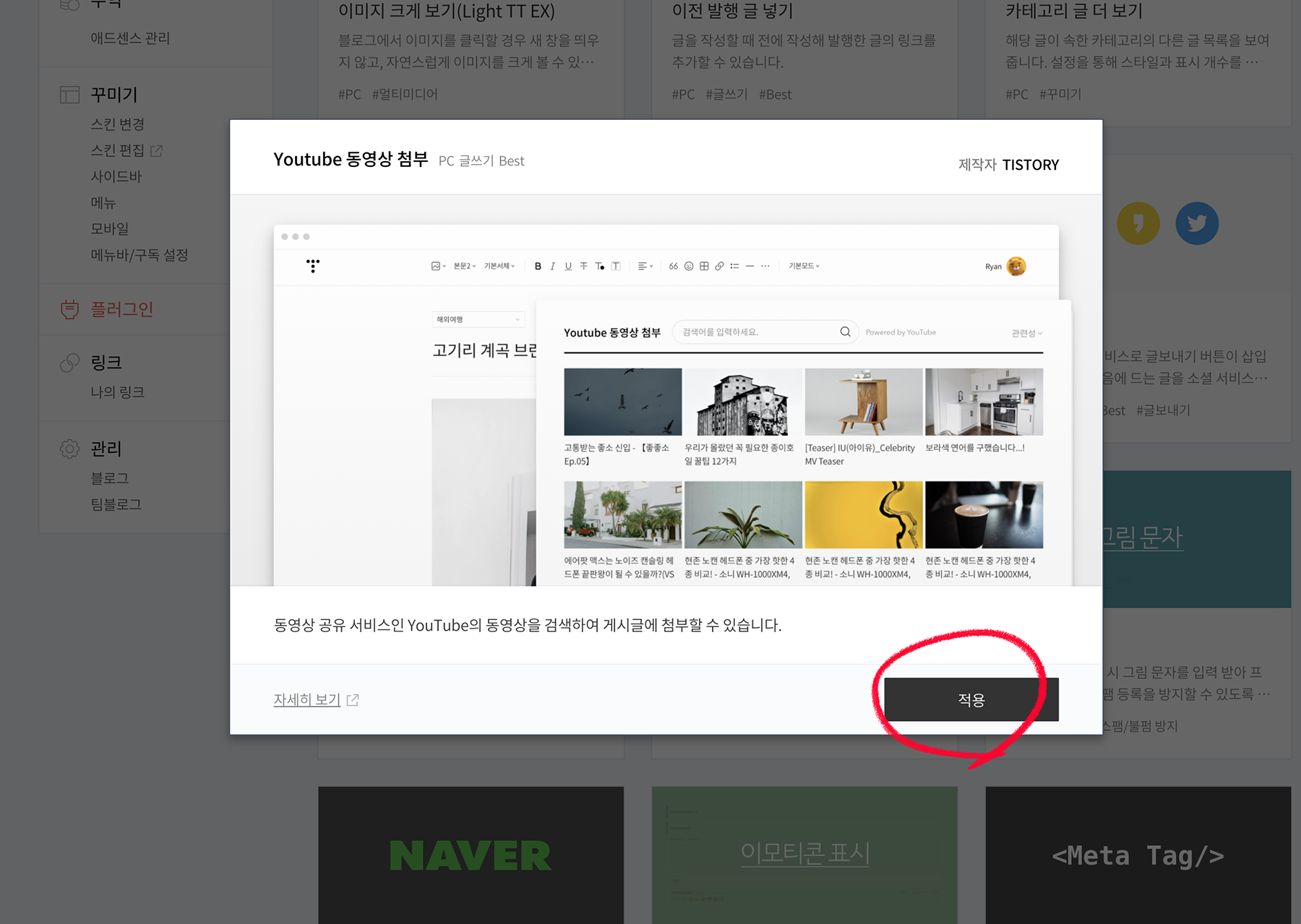Open the <Meta Tag/> plugin card

click(x=1138, y=855)
